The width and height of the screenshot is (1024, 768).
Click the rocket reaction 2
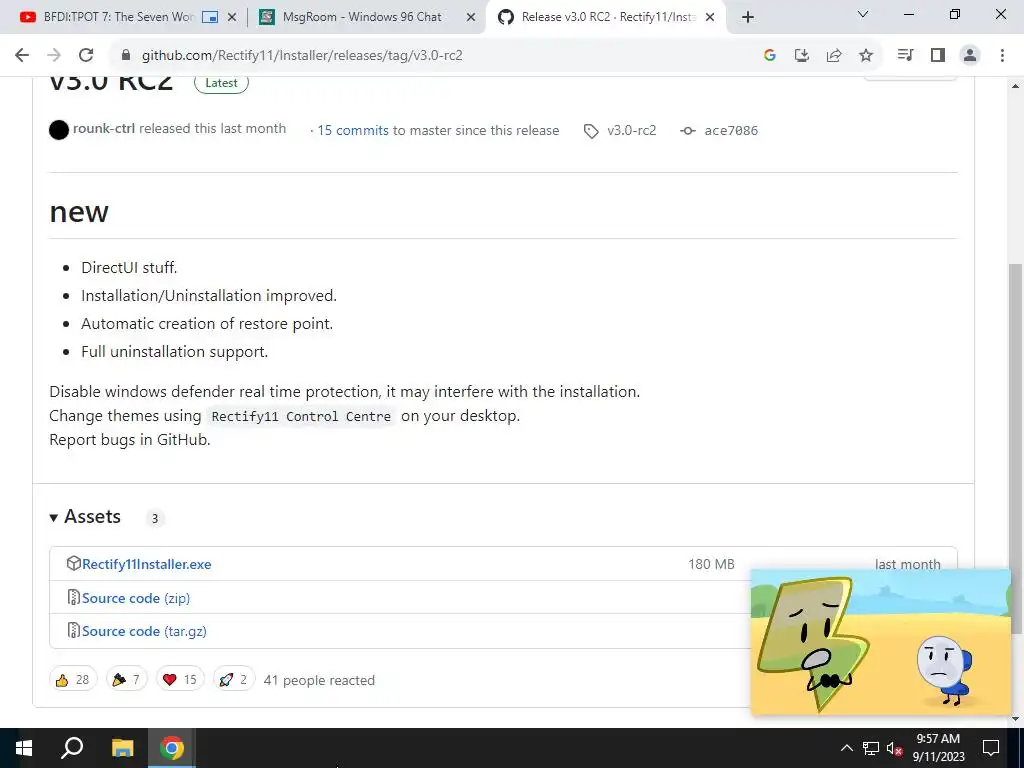point(234,680)
